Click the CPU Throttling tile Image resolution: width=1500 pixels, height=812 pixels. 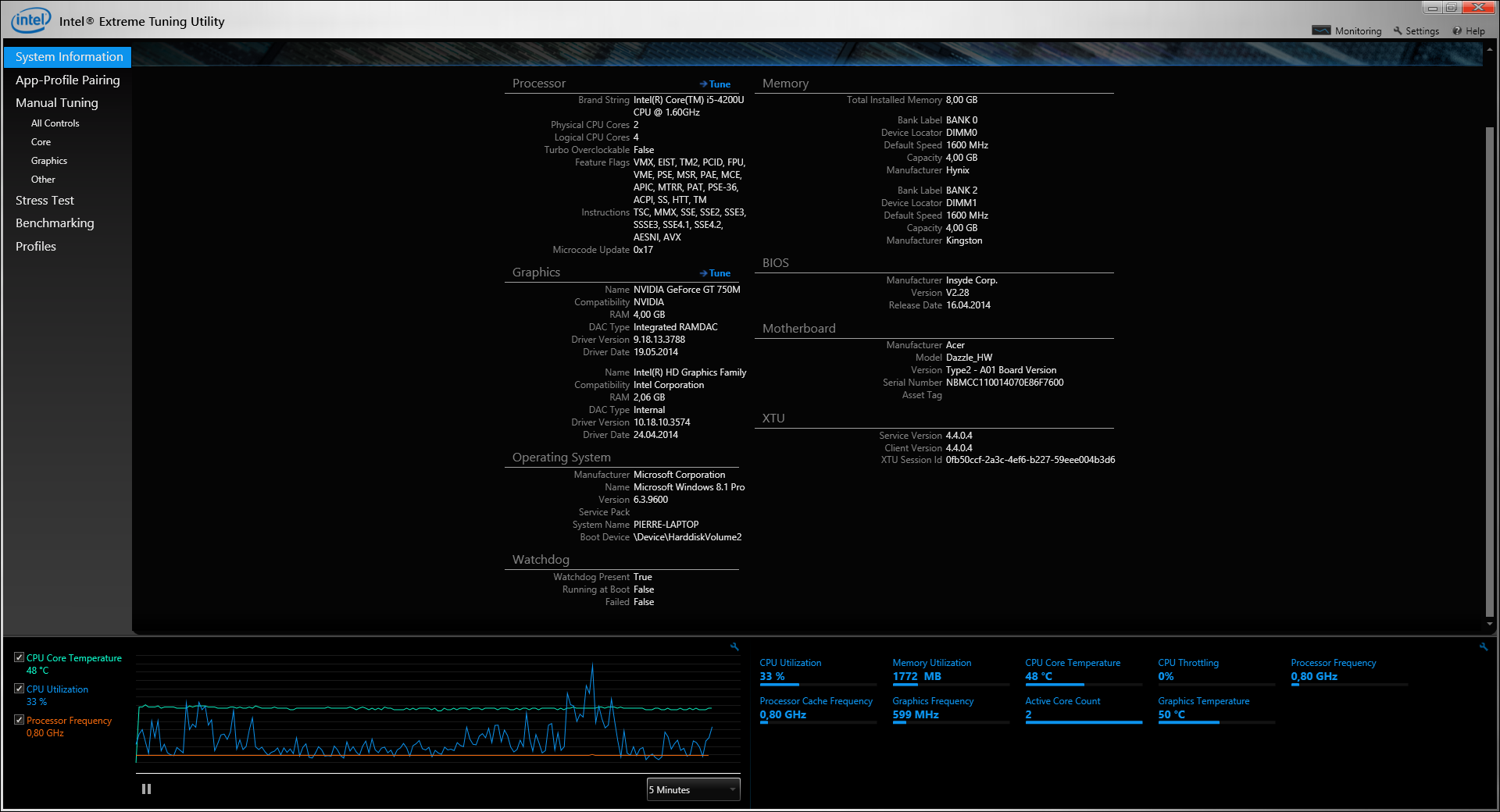1216,671
